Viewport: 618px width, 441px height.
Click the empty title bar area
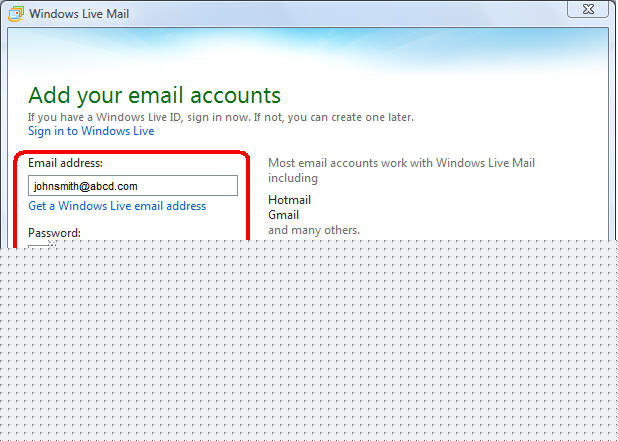pos(350,14)
